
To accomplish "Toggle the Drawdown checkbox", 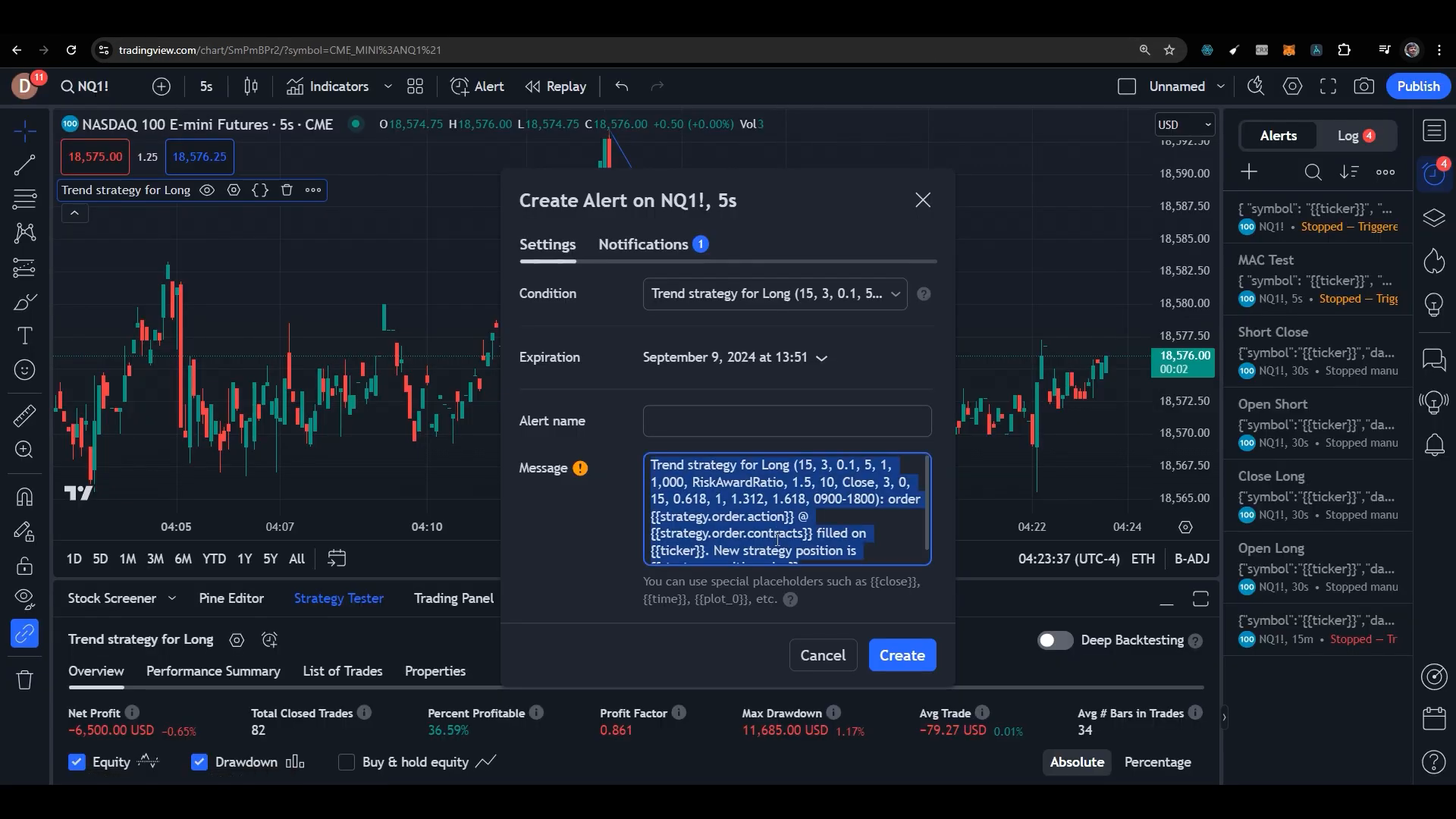I will coord(198,761).
